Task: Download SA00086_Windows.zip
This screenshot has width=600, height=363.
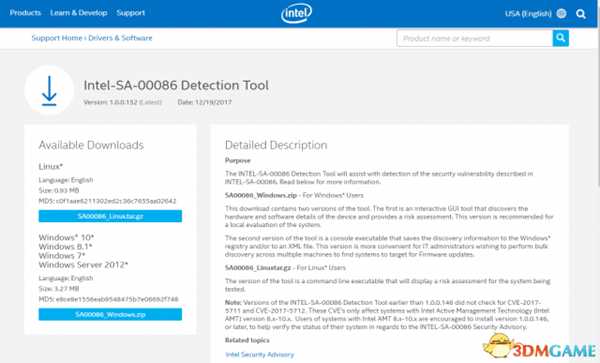Action: coord(110,314)
